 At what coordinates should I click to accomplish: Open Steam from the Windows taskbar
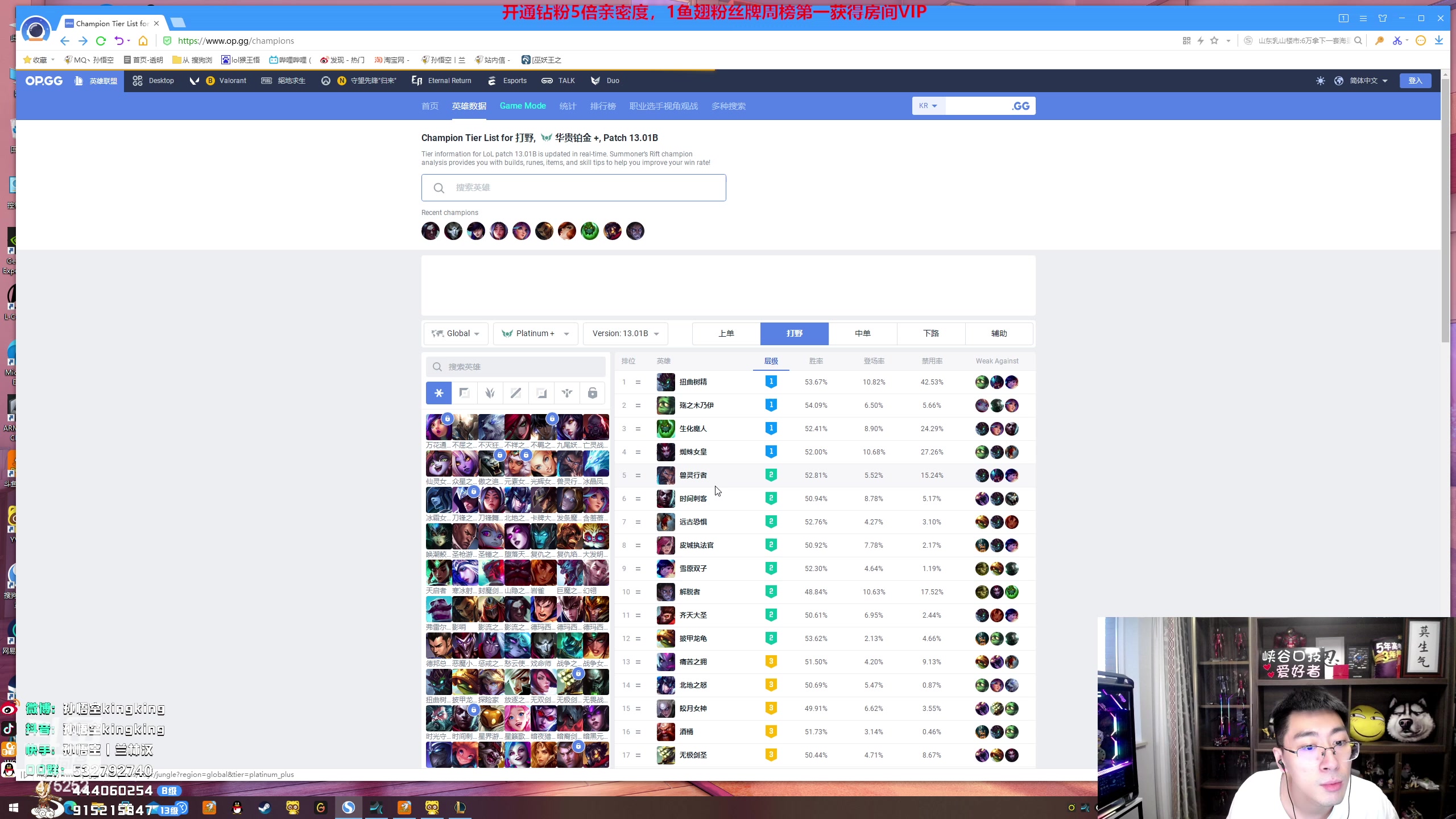264,807
